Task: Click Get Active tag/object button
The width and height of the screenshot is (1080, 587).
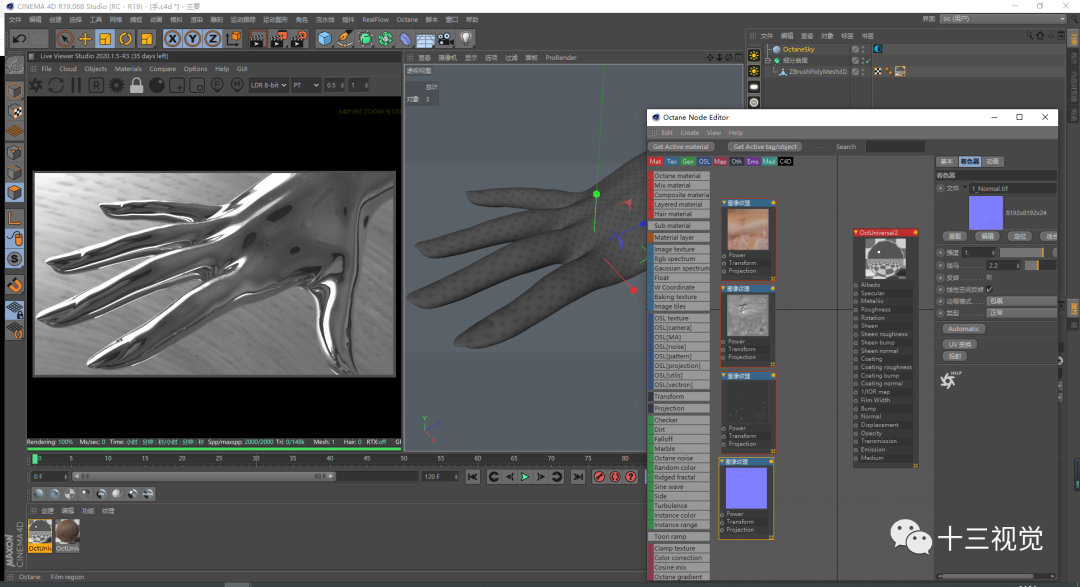Action: (x=765, y=147)
